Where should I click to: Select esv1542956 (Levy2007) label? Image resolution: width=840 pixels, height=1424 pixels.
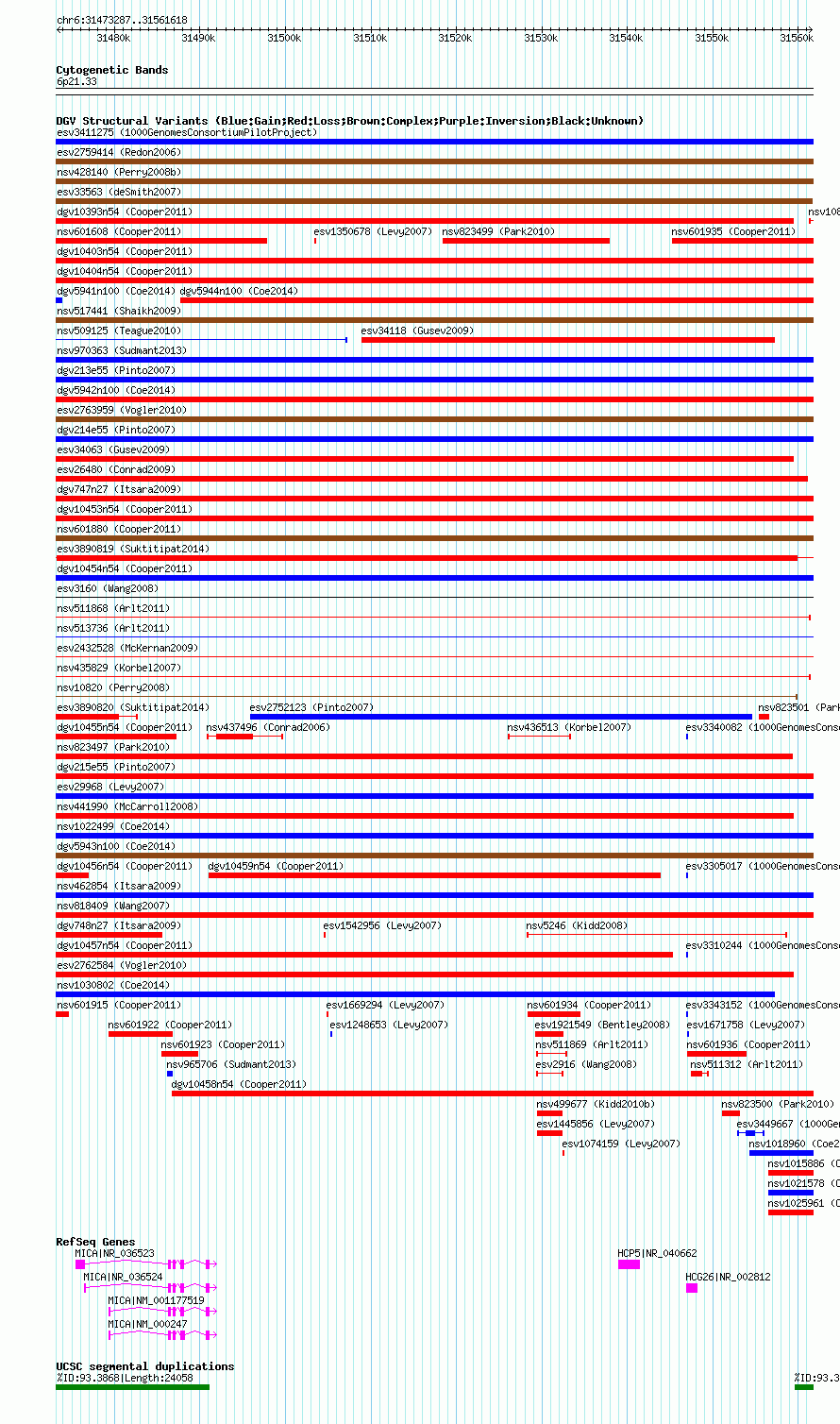point(382,925)
